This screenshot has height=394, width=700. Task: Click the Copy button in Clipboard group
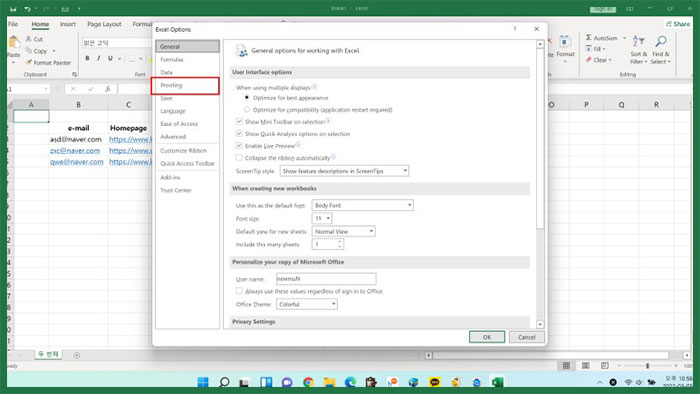(x=36, y=51)
